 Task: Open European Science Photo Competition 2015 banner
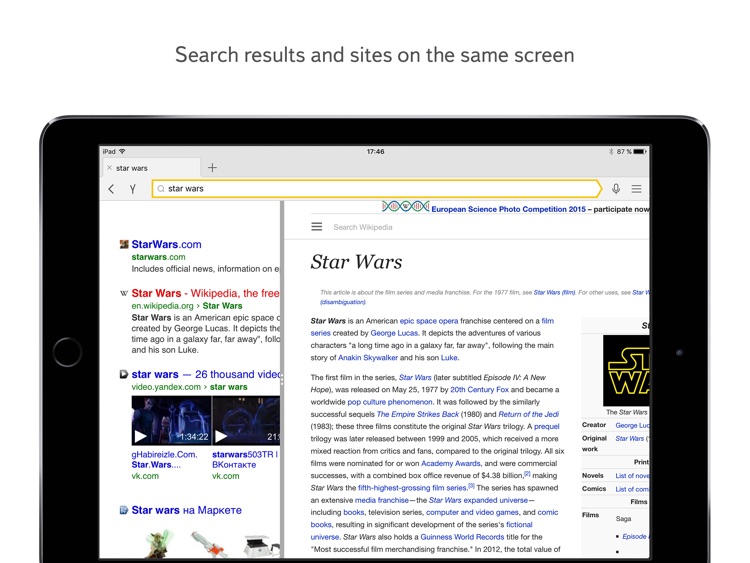click(x=508, y=209)
